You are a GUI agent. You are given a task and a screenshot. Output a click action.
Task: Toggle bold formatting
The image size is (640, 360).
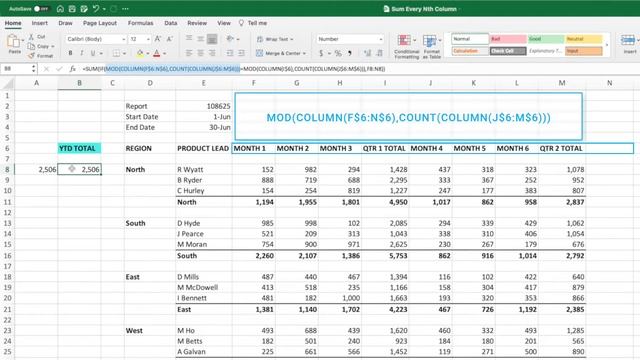[70, 53]
